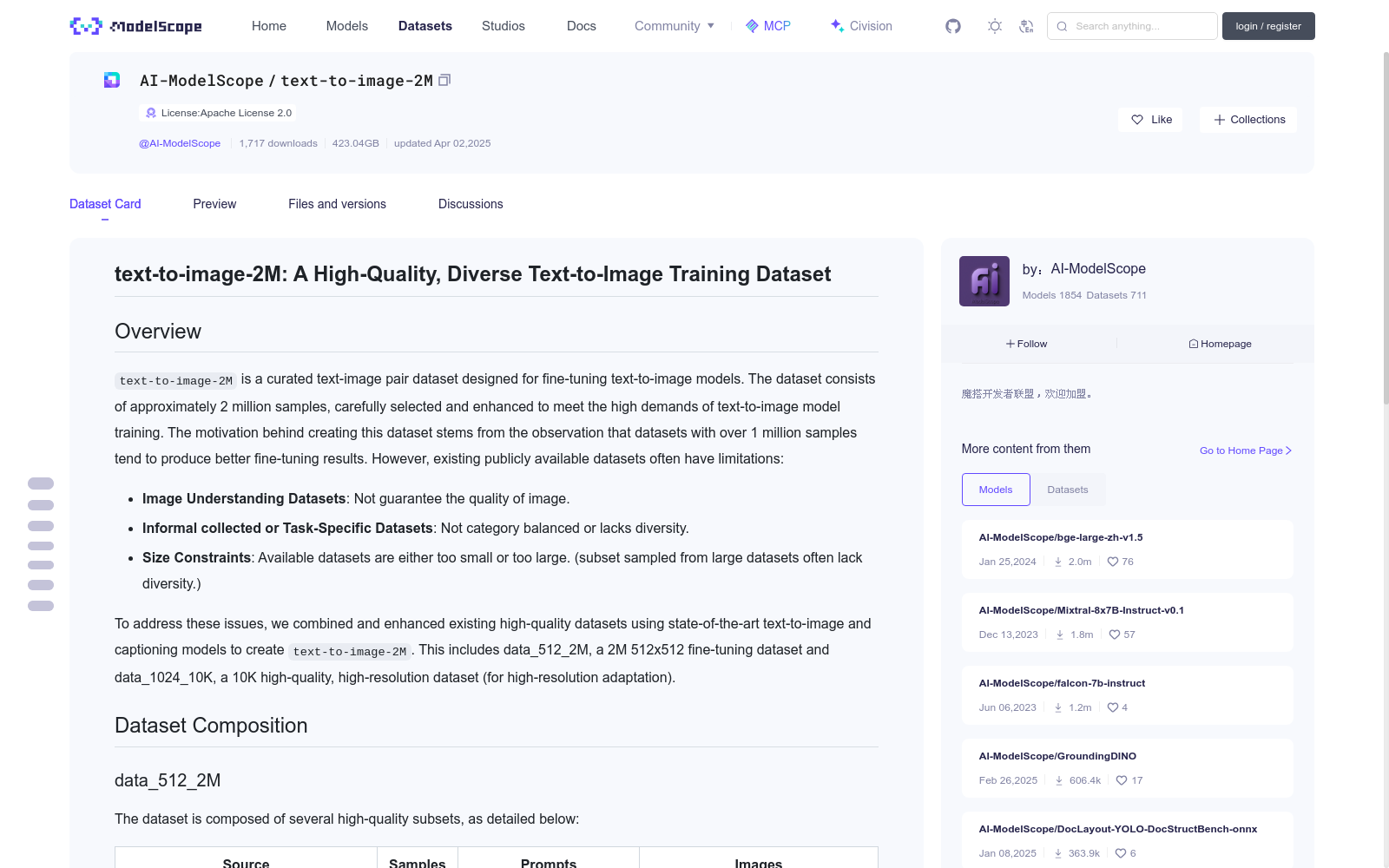This screenshot has width=1389, height=868.
Task: Copy the dataset name with the copy icon
Action: 444,80
